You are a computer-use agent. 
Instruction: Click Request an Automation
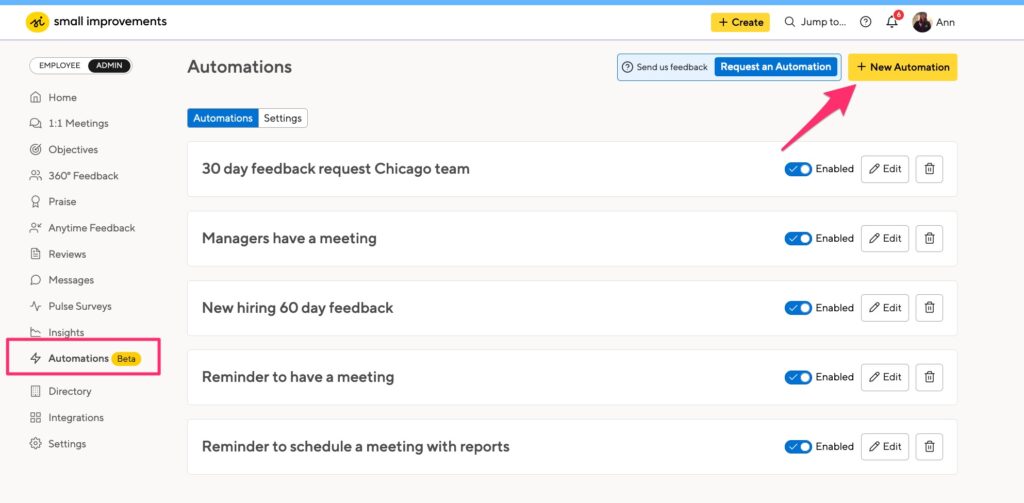tap(775, 67)
